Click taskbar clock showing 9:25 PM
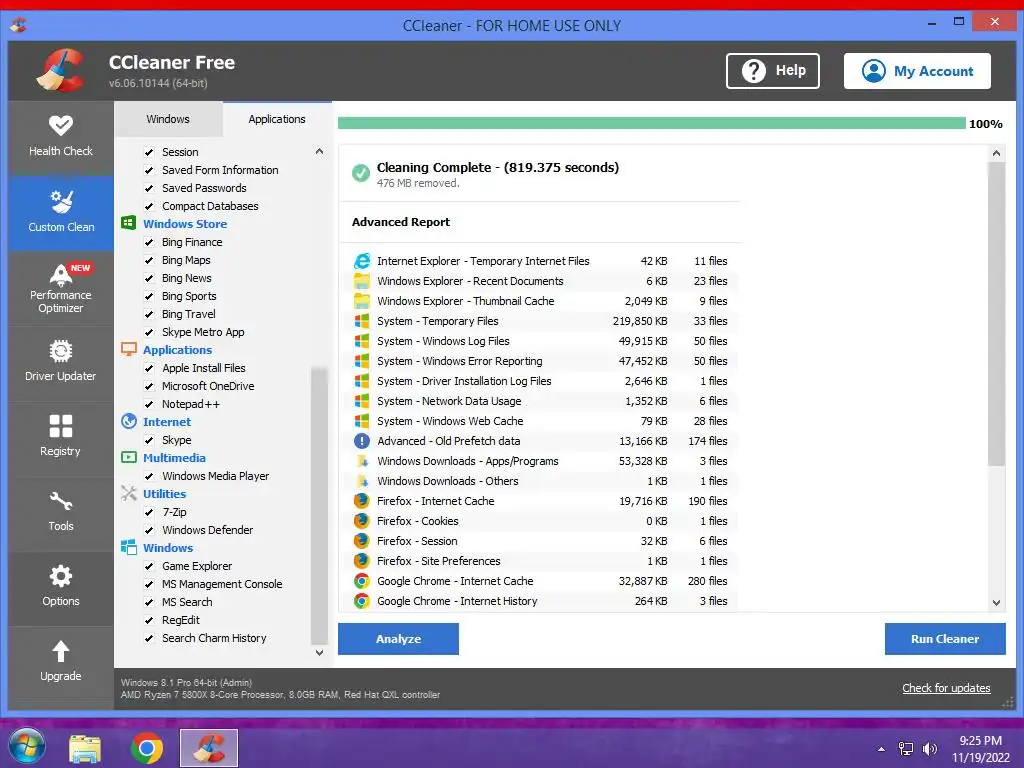Viewport: 1024px width, 768px height. click(x=980, y=749)
